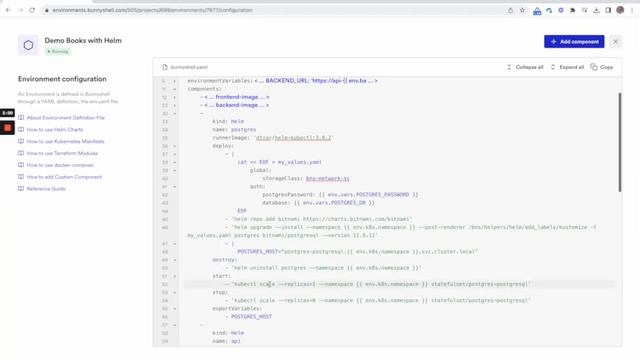Open the blue badge browser extension
The width and height of the screenshot is (640, 360).
537,11
